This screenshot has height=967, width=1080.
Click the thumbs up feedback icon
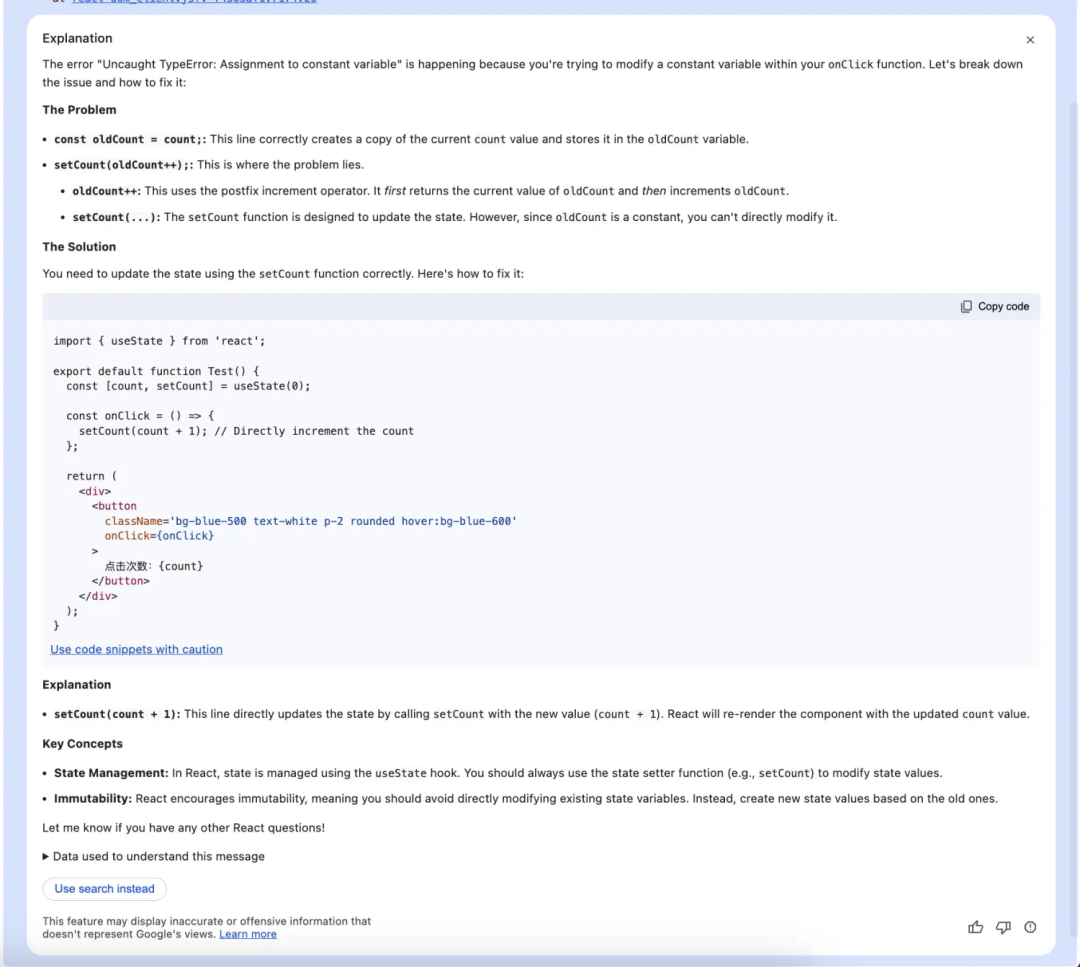click(x=975, y=927)
